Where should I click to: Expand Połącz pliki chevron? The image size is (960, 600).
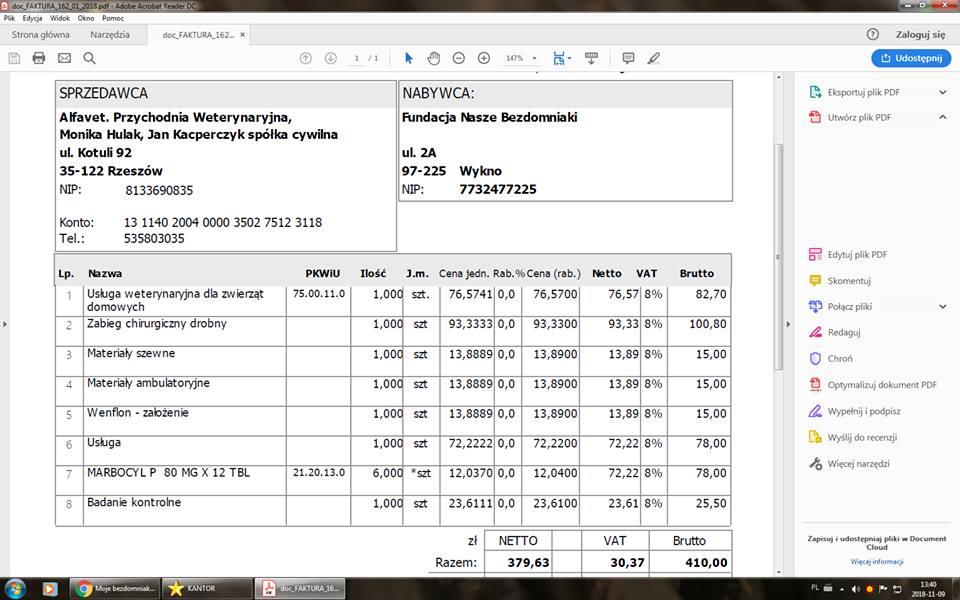(942, 306)
